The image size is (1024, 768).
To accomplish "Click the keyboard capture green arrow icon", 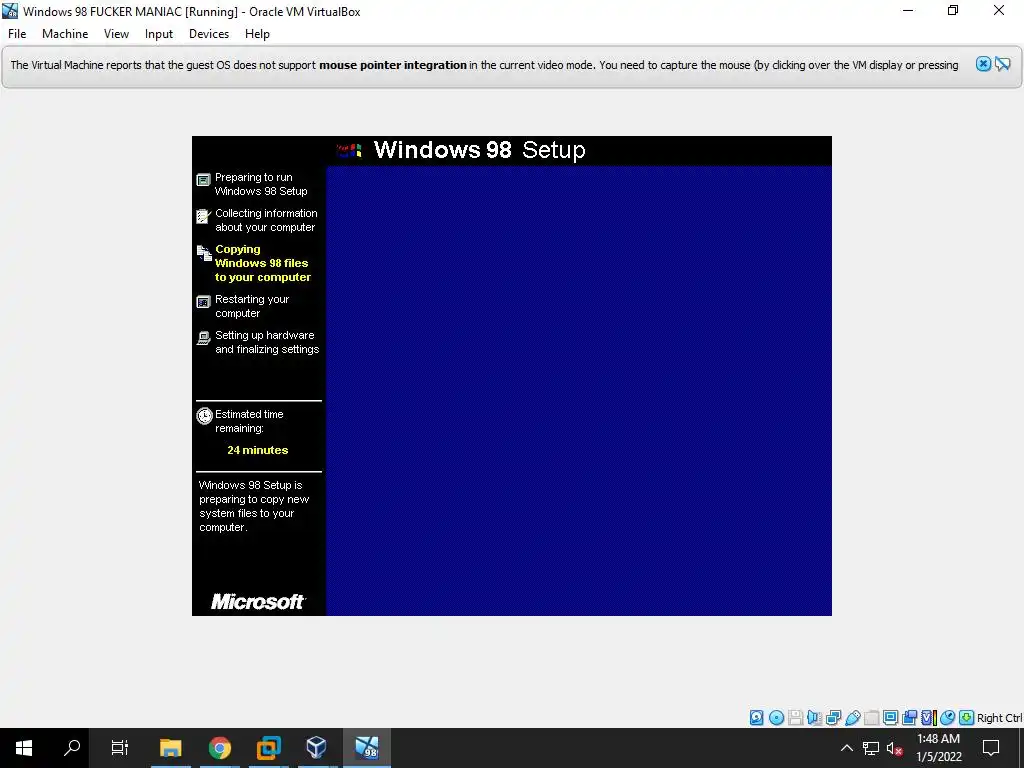I will (967, 718).
